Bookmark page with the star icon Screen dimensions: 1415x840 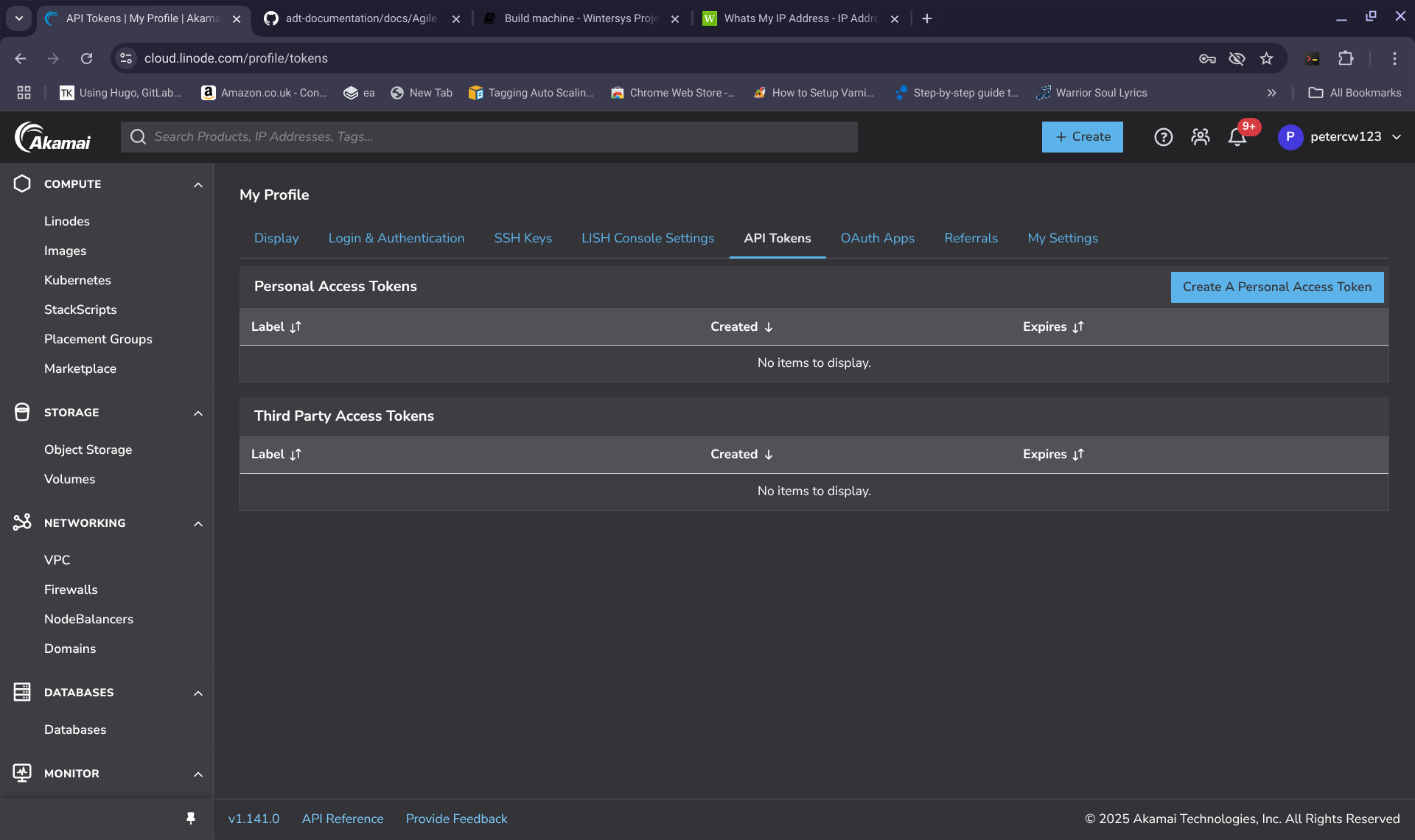[x=1266, y=58]
